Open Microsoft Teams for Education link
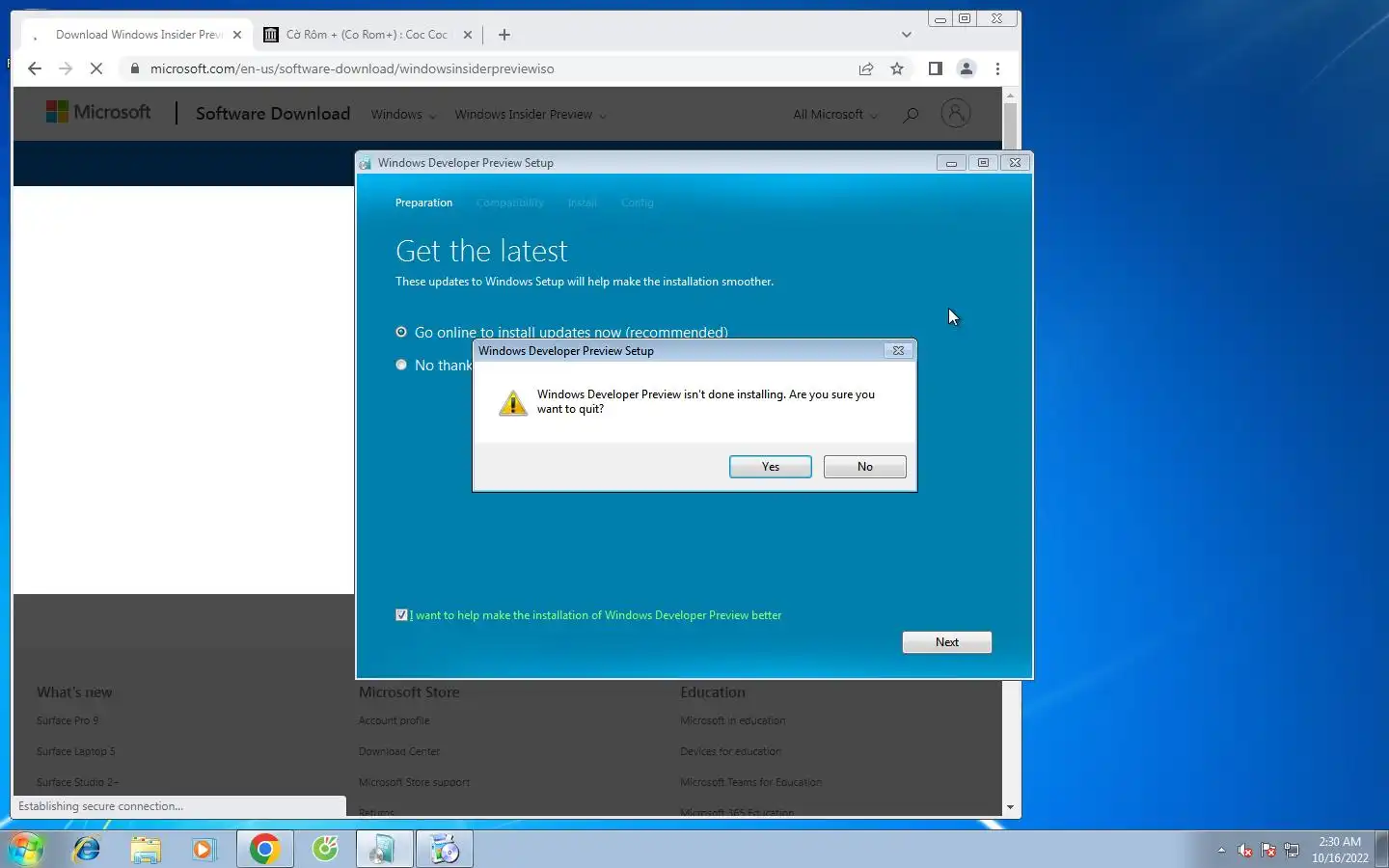 tap(750, 782)
